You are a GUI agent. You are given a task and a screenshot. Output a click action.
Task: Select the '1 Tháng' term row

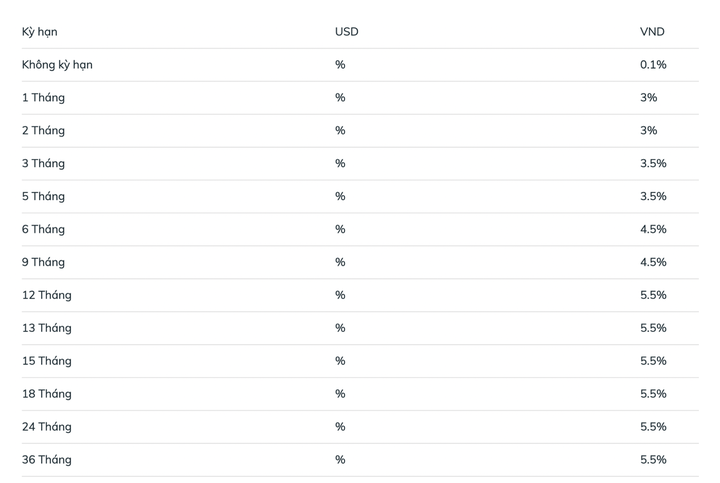pyautogui.click(x=360, y=98)
